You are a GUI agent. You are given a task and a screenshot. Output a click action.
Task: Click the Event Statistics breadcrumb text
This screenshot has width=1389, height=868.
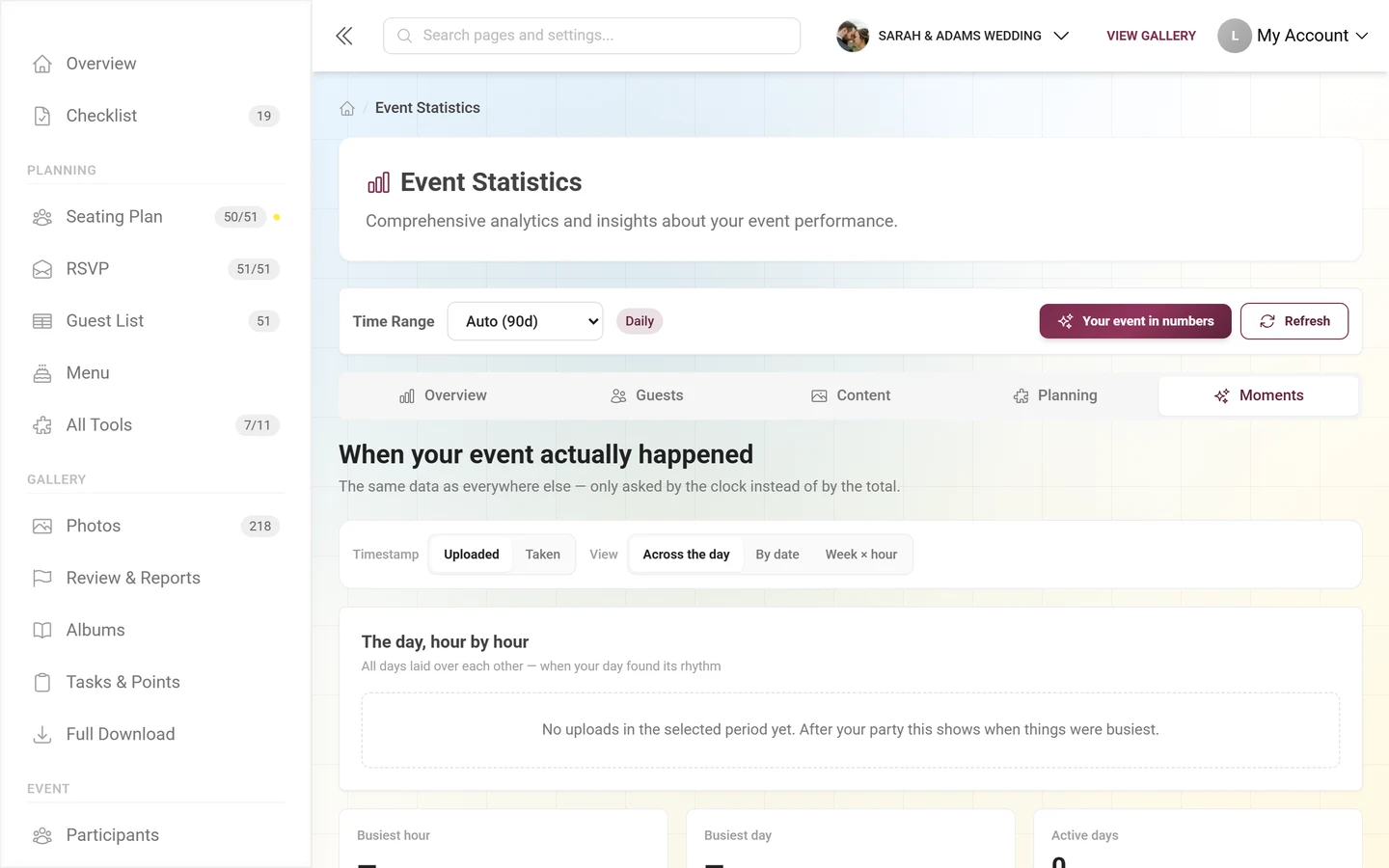click(427, 108)
